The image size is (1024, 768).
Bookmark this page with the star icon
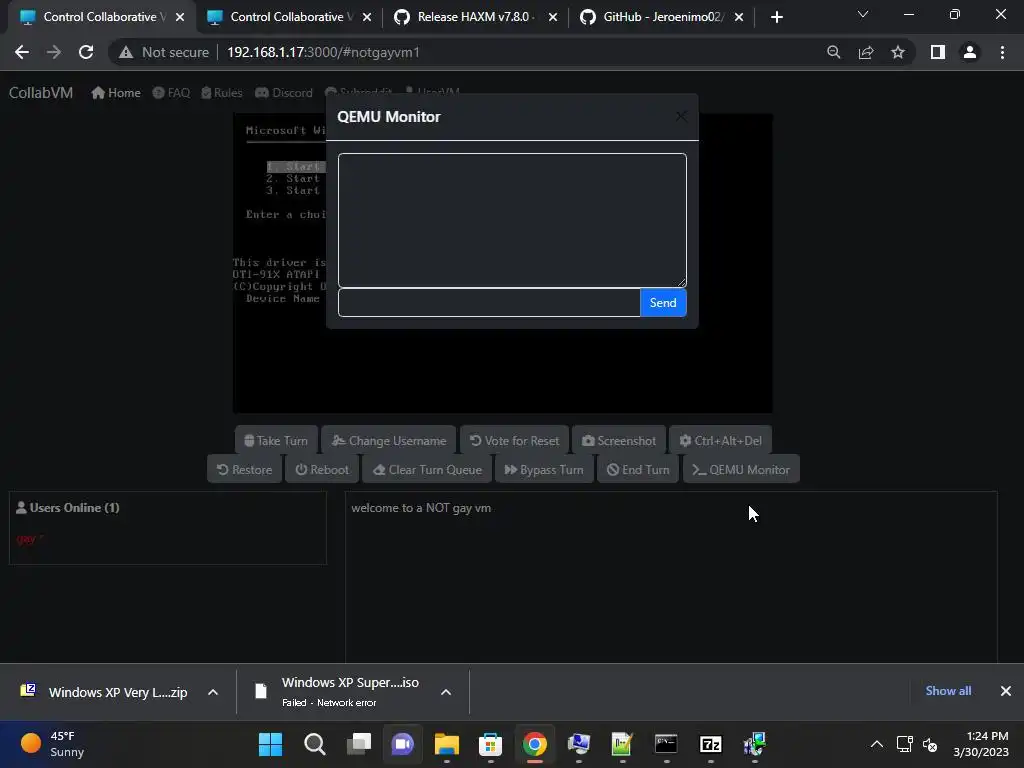[x=898, y=52]
